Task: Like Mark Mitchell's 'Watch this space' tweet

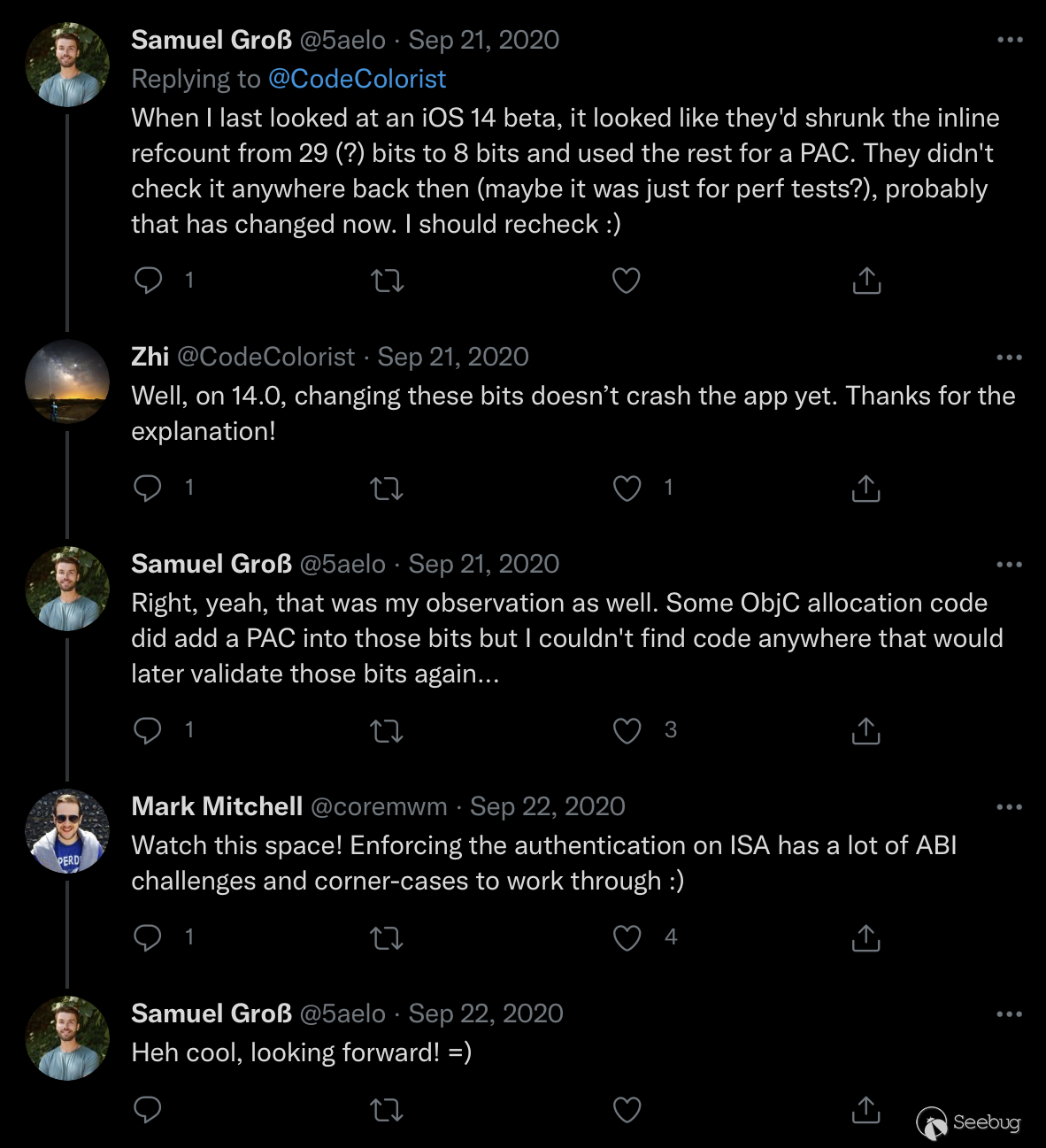Action: (x=627, y=937)
